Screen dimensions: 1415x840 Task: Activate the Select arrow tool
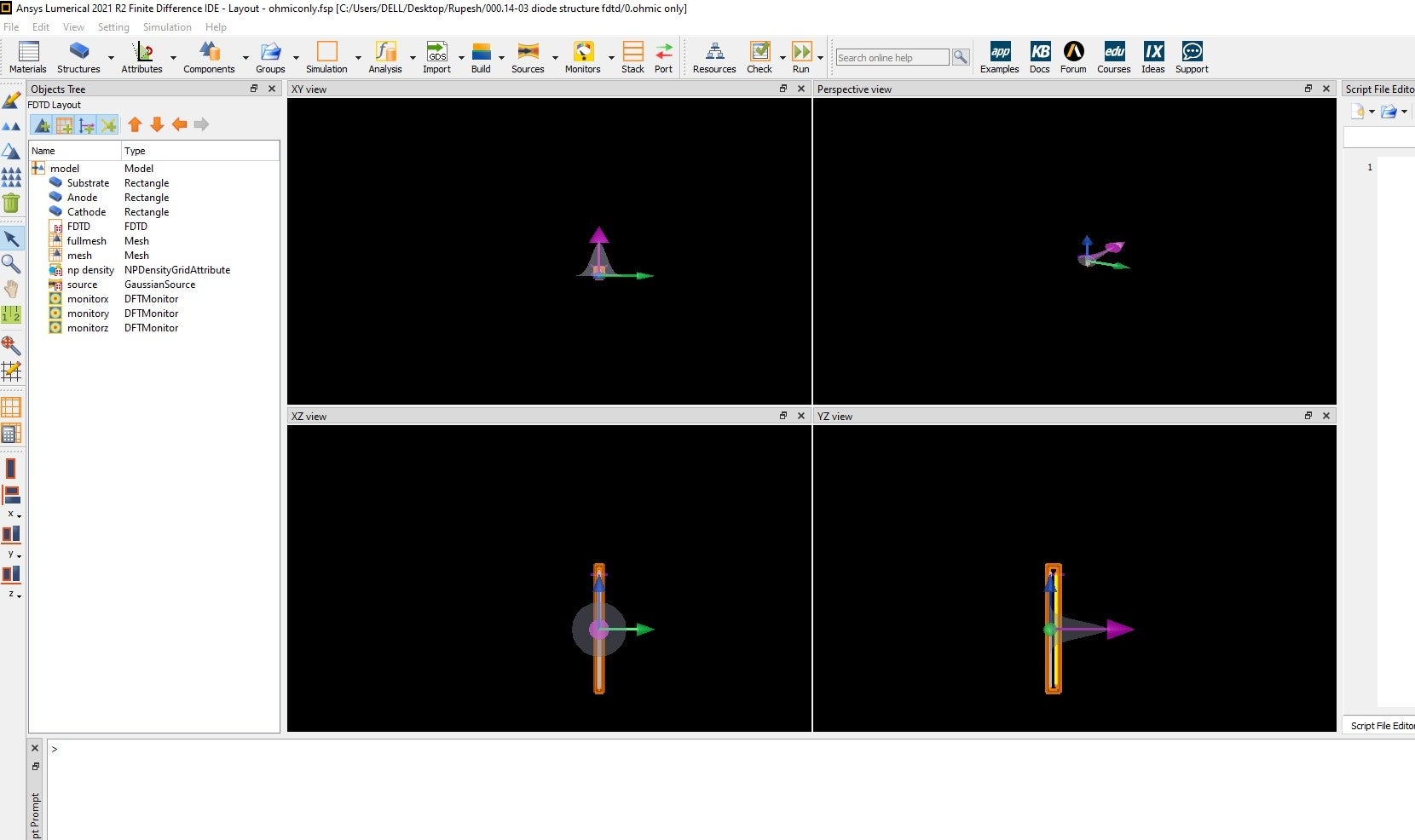[x=11, y=238]
